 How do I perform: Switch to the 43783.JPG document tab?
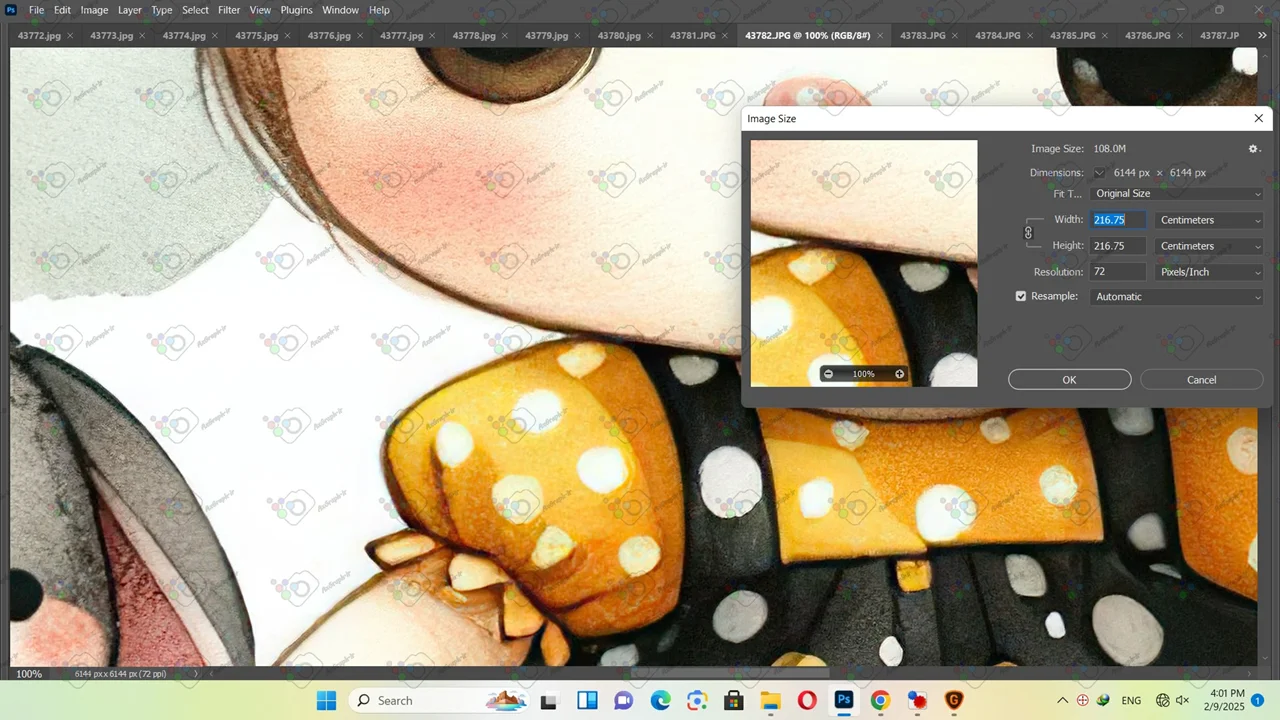tap(922, 36)
